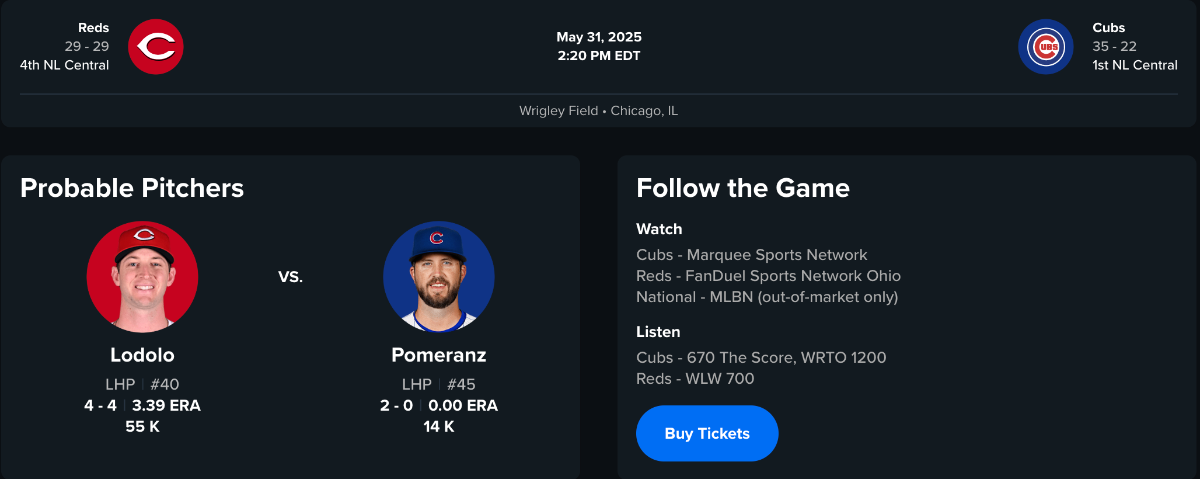Click the Reds FanDuel Sports Network Ohio listing

coord(768,276)
